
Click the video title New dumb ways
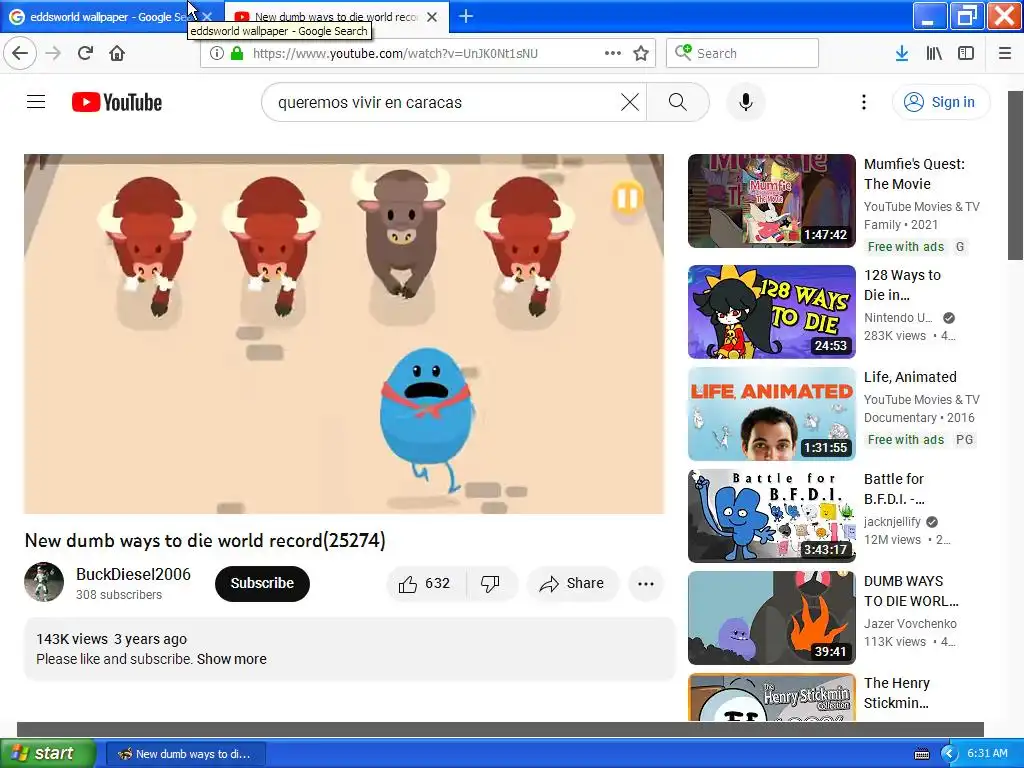(205, 540)
